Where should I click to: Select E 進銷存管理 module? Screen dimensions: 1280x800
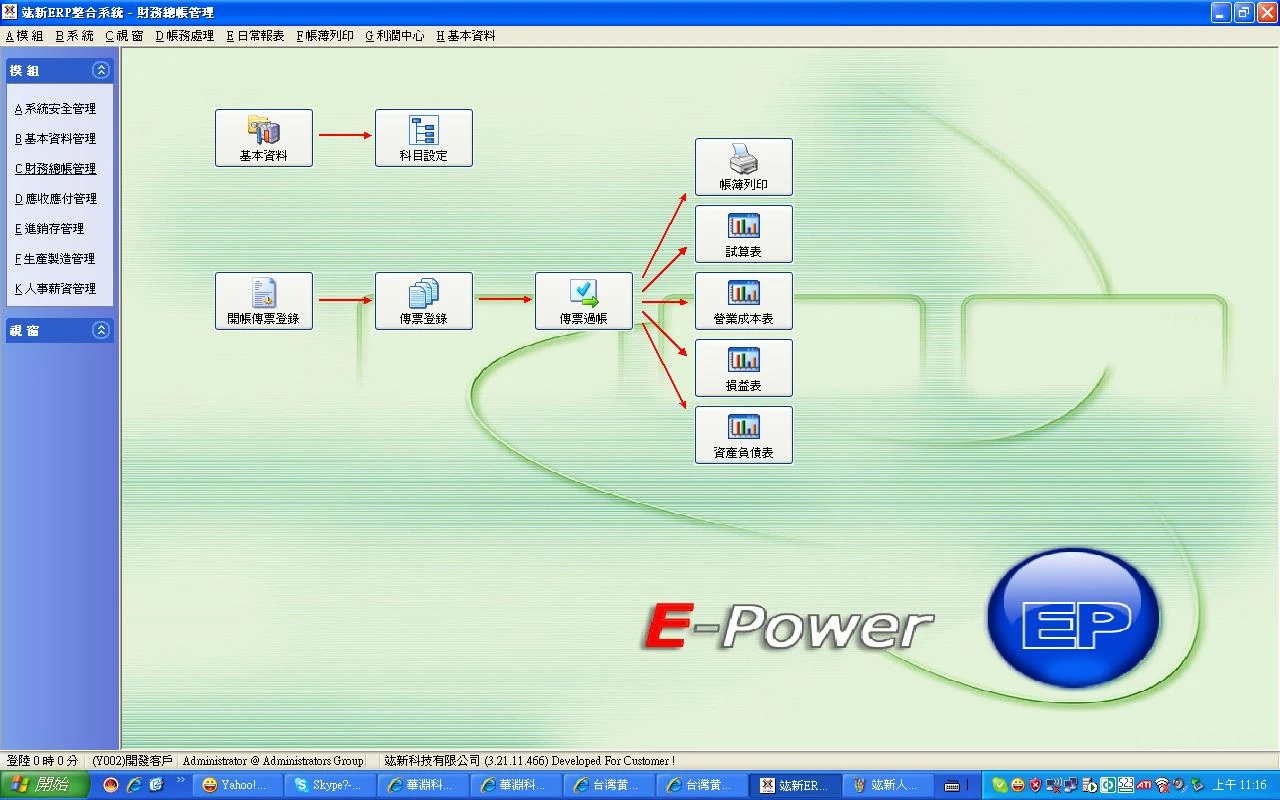click(x=50, y=229)
